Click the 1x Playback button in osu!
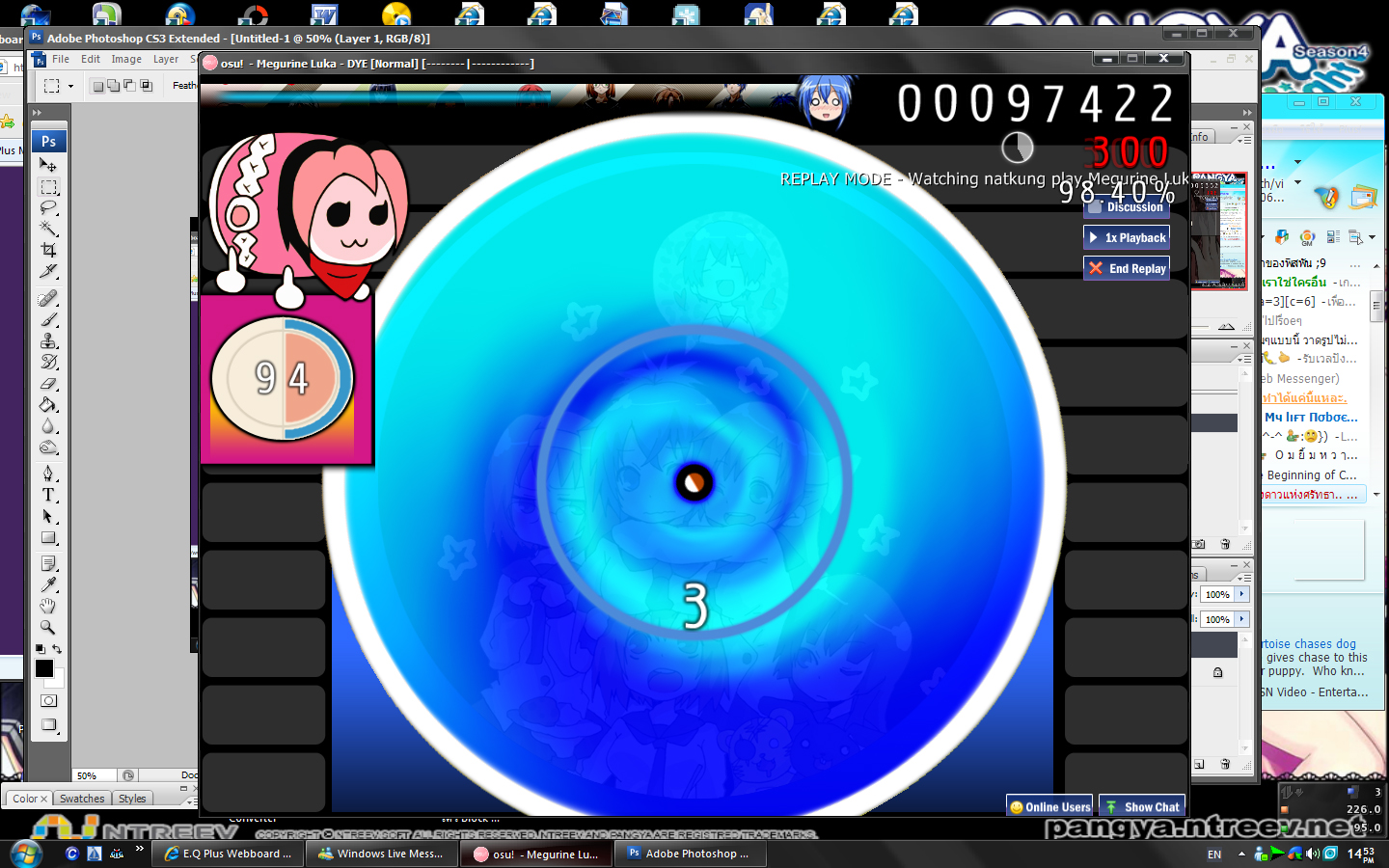This screenshot has height=868, width=1389. [1127, 237]
